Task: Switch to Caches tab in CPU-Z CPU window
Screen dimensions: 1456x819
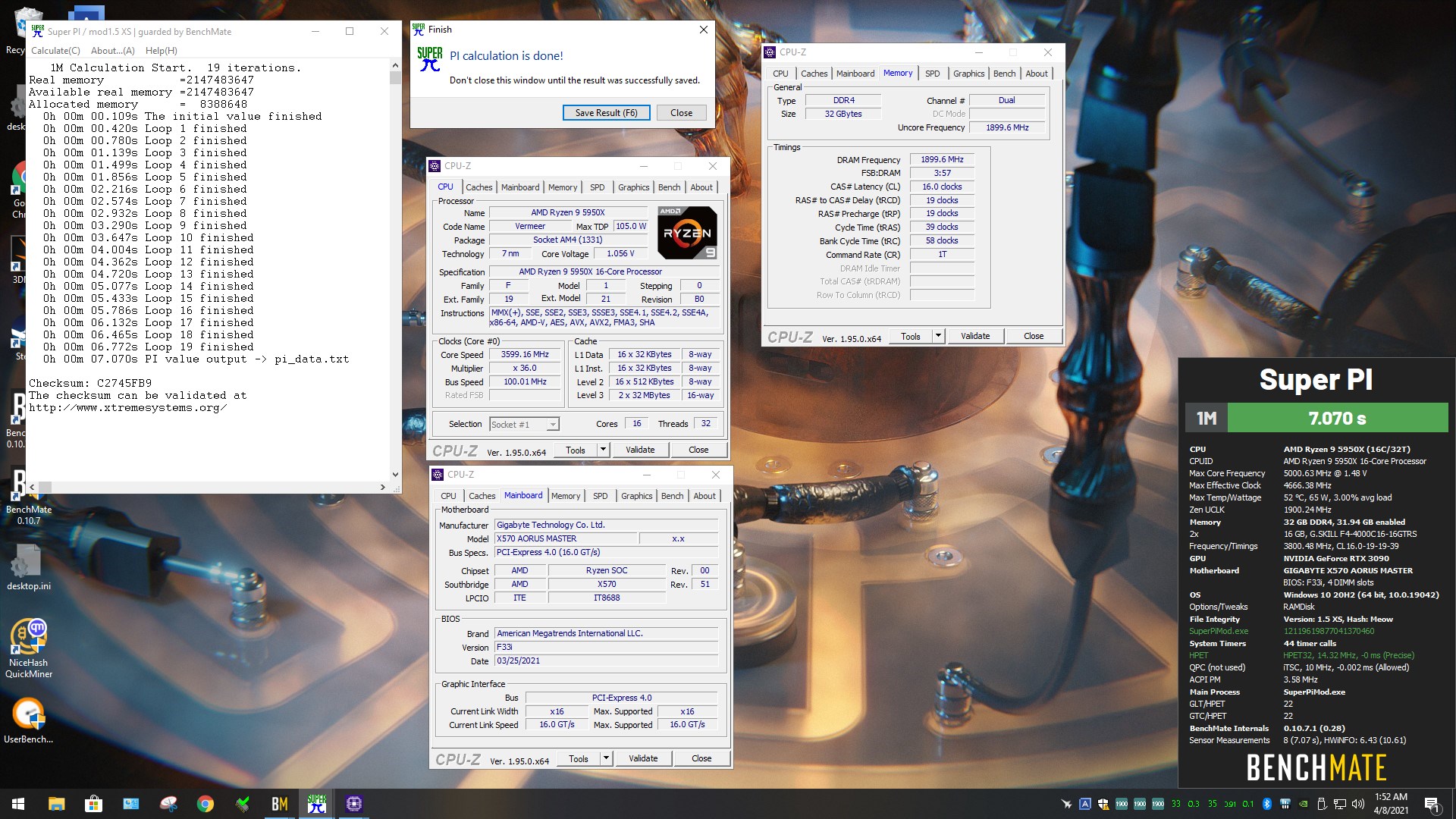Action: coord(479,187)
